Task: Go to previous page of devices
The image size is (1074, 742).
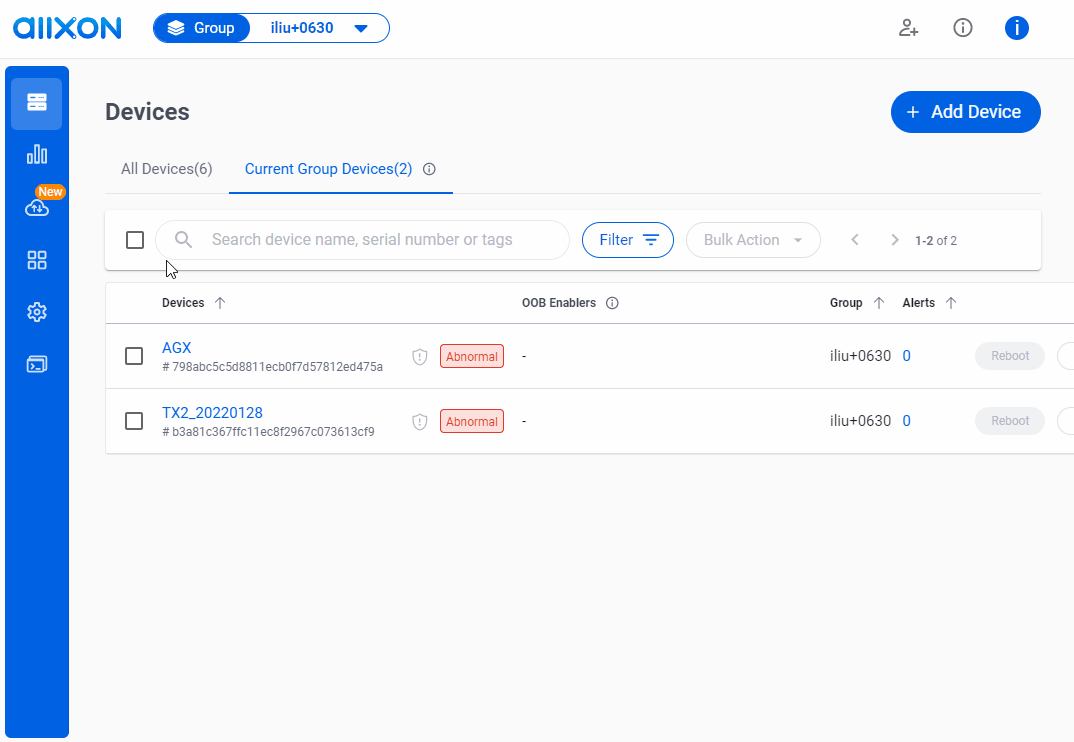Action: coord(855,240)
